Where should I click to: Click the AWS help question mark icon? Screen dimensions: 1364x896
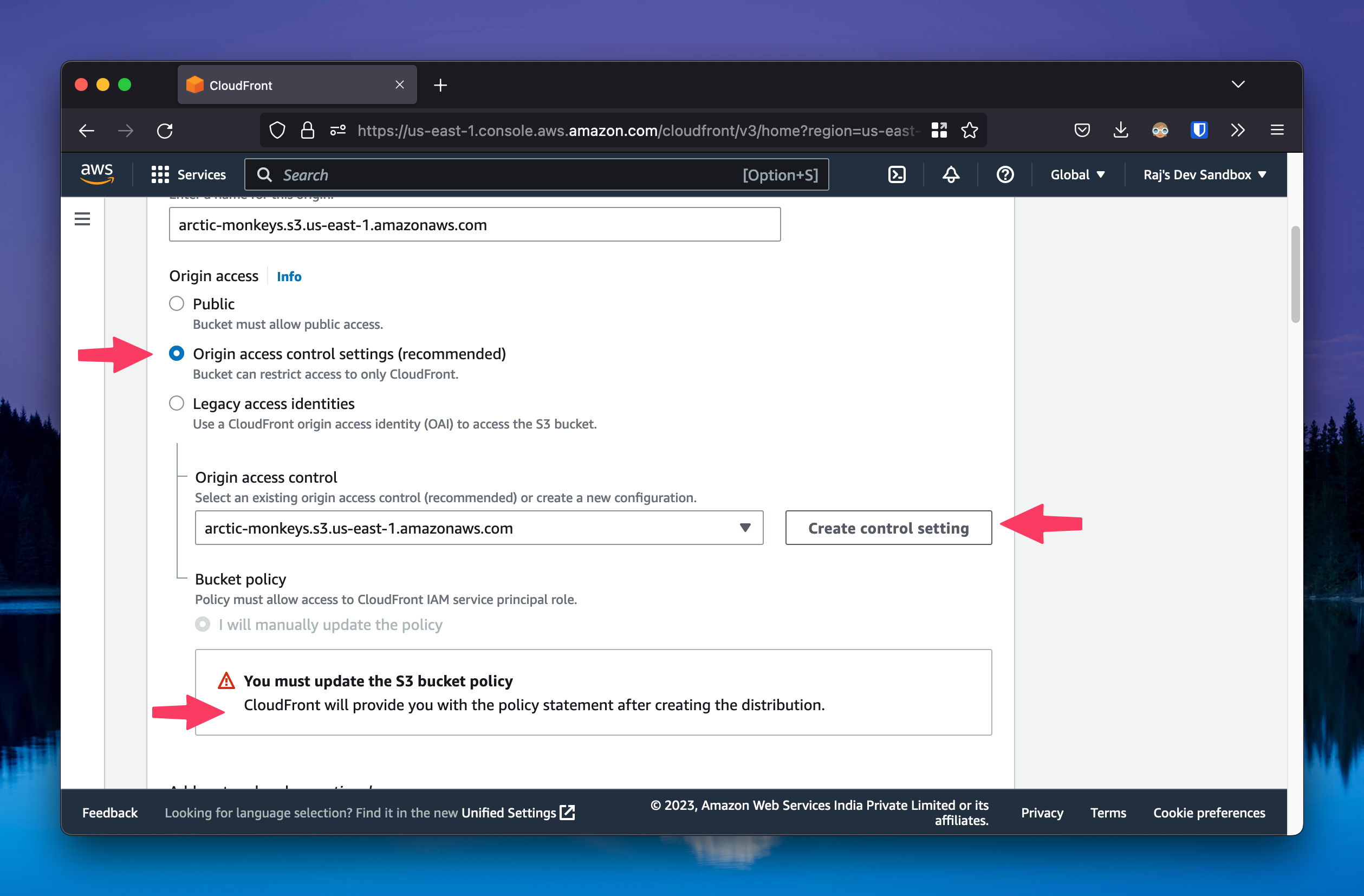pyautogui.click(x=1005, y=174)
